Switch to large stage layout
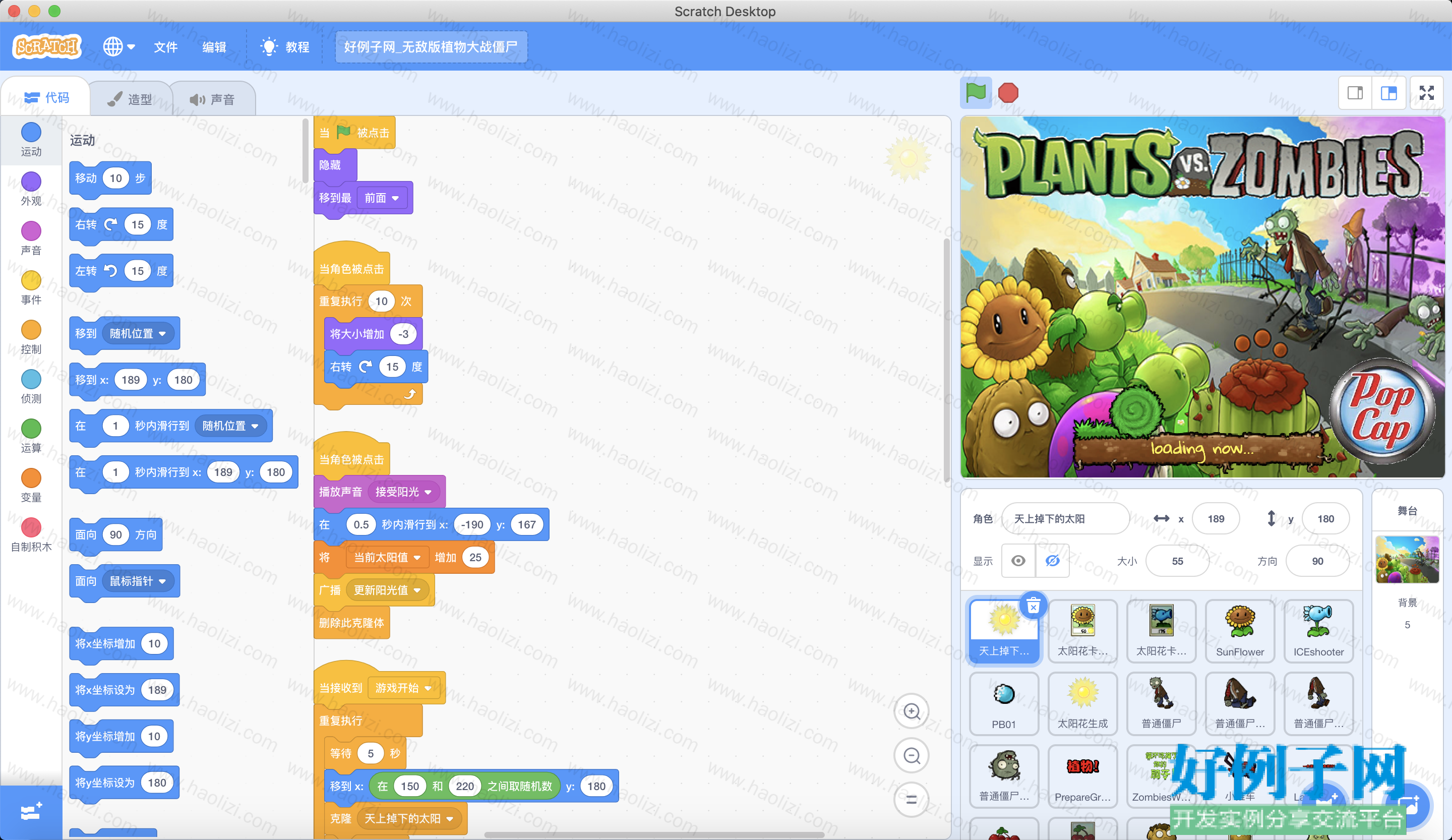The height and width of the screenshot is (840, 1452). (1388, 93)
